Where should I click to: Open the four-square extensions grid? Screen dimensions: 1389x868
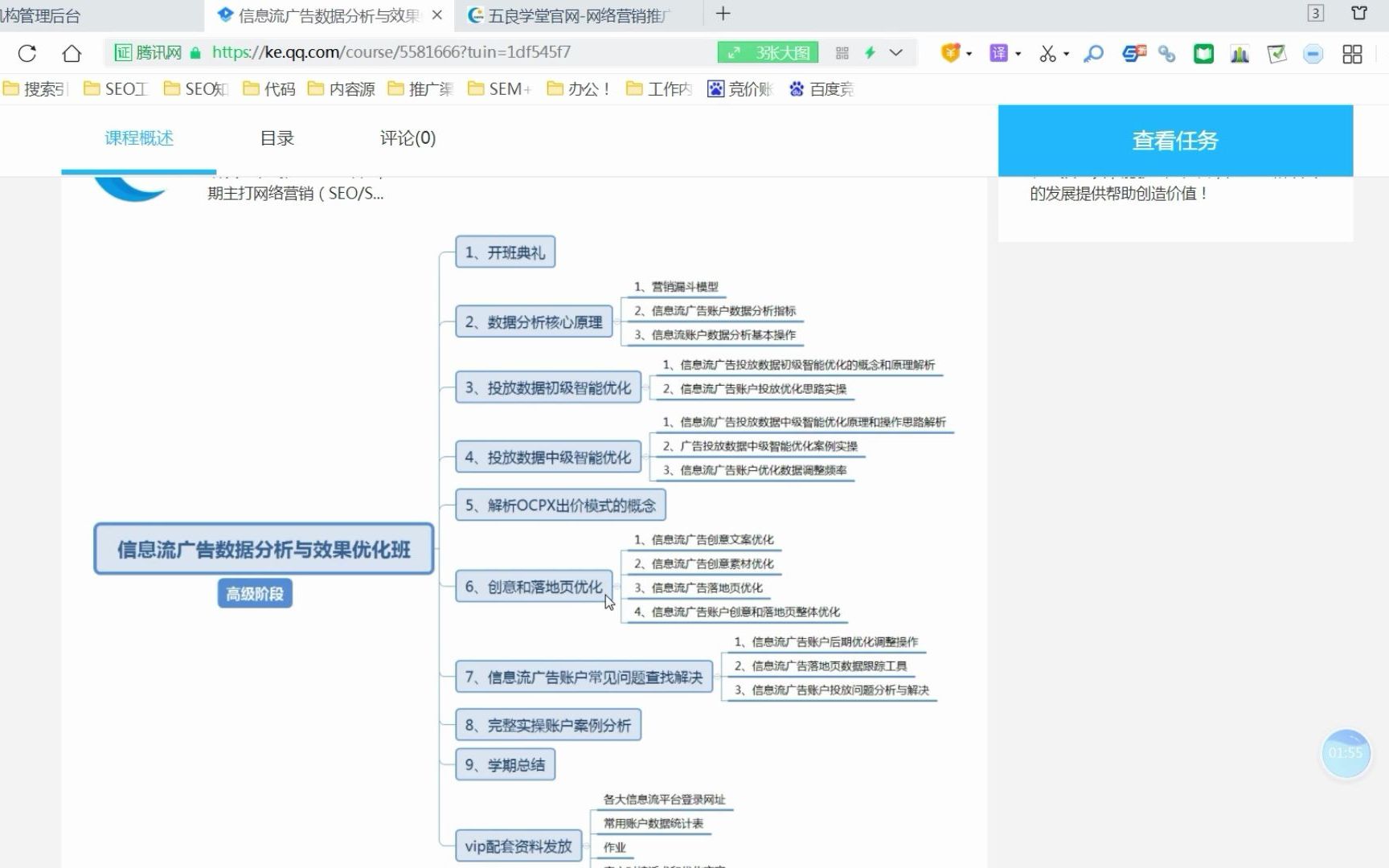coord(1352,54)
